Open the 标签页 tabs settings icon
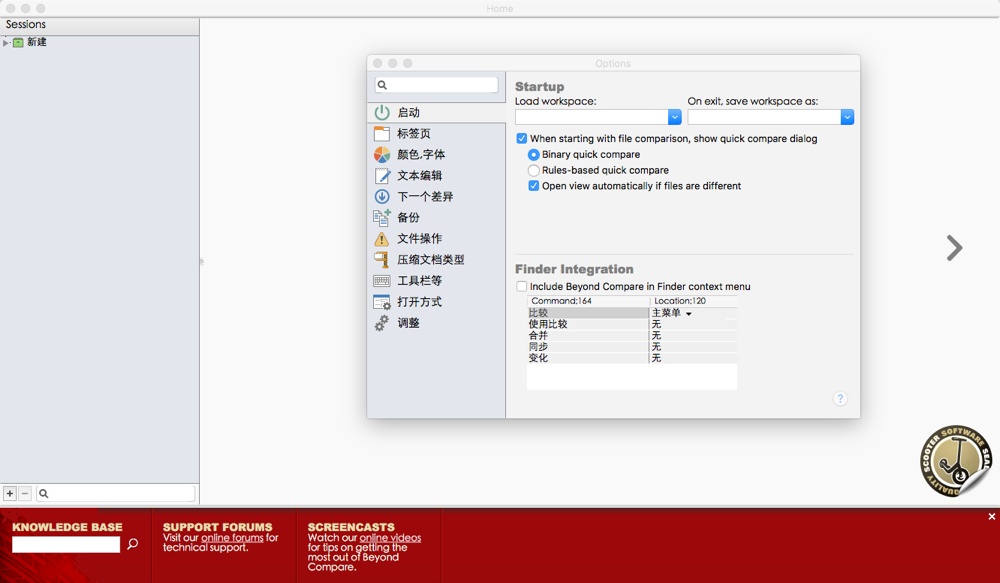The height and width of the screenshot is (583, 1000). [382, 134]
